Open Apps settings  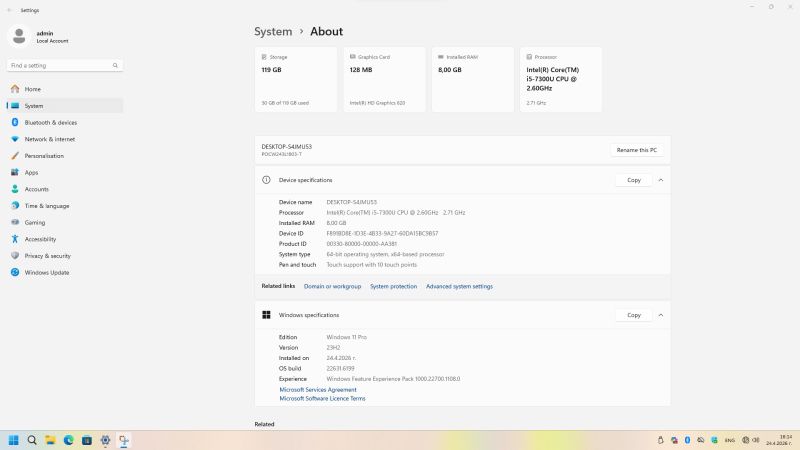[x=65, y=172]
